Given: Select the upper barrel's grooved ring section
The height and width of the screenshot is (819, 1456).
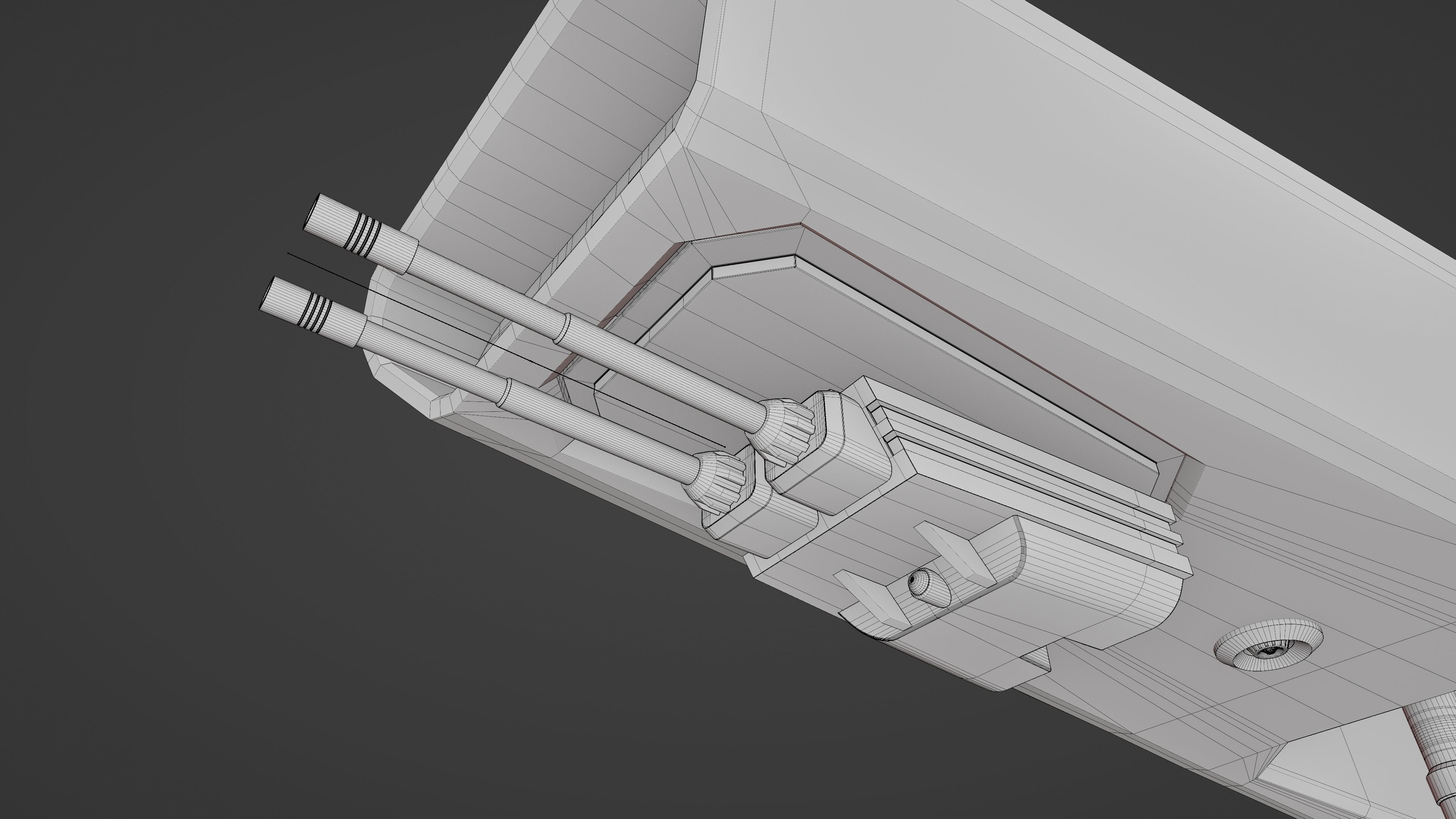Looking at the screenshot, I should [364, 235].
